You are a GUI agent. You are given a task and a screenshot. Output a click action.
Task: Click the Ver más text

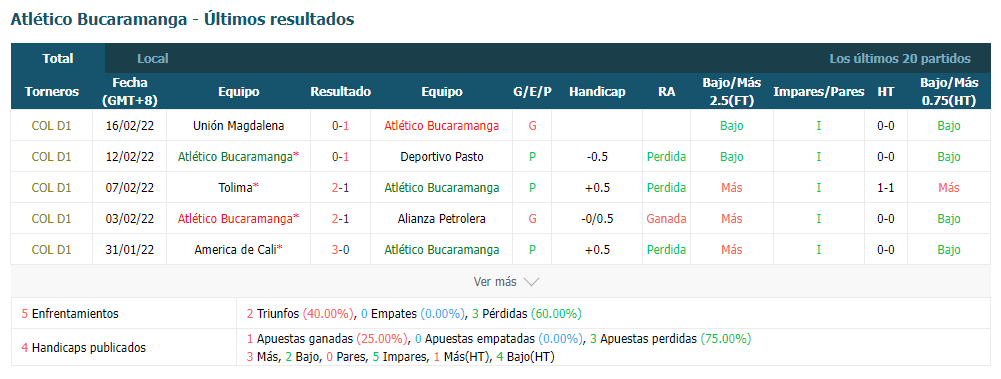click(x=495, y=281)
